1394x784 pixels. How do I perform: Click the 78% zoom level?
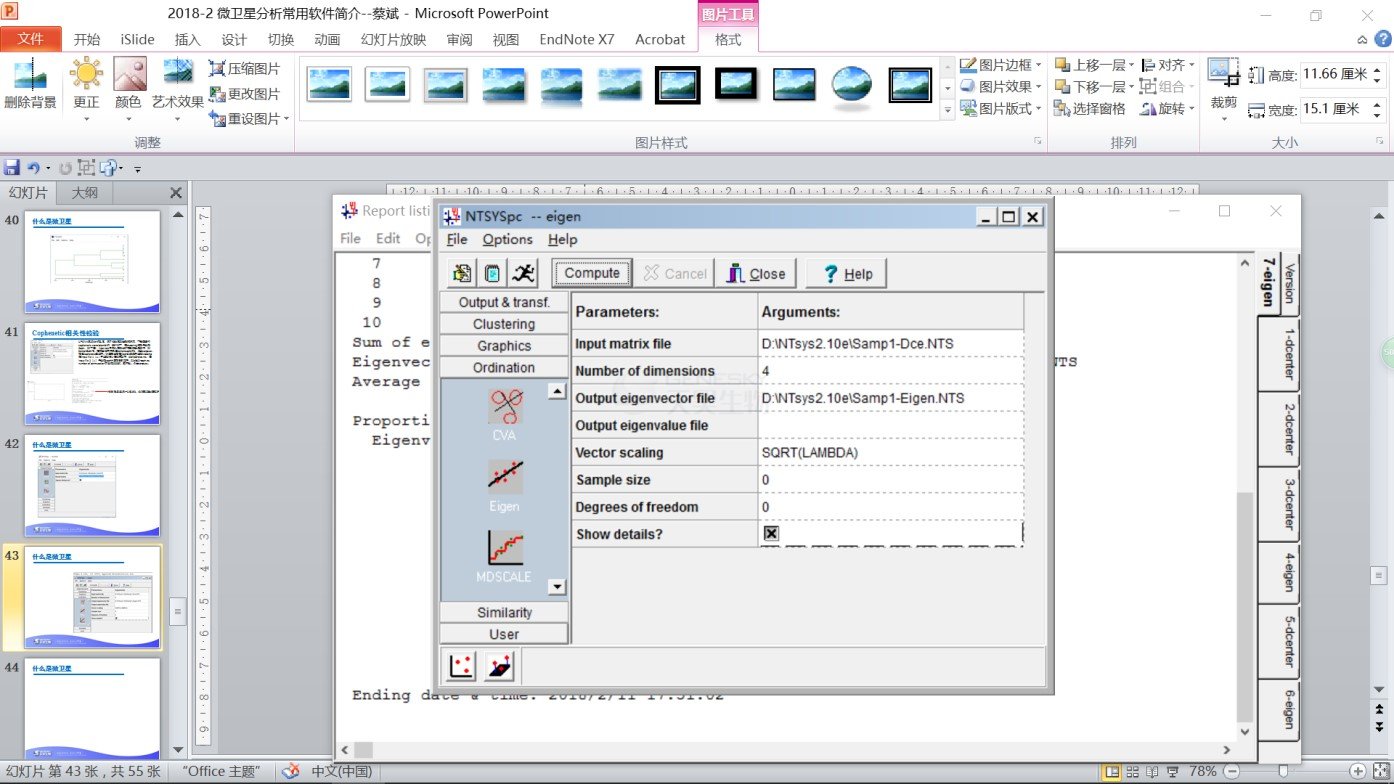coord(1203,771)
